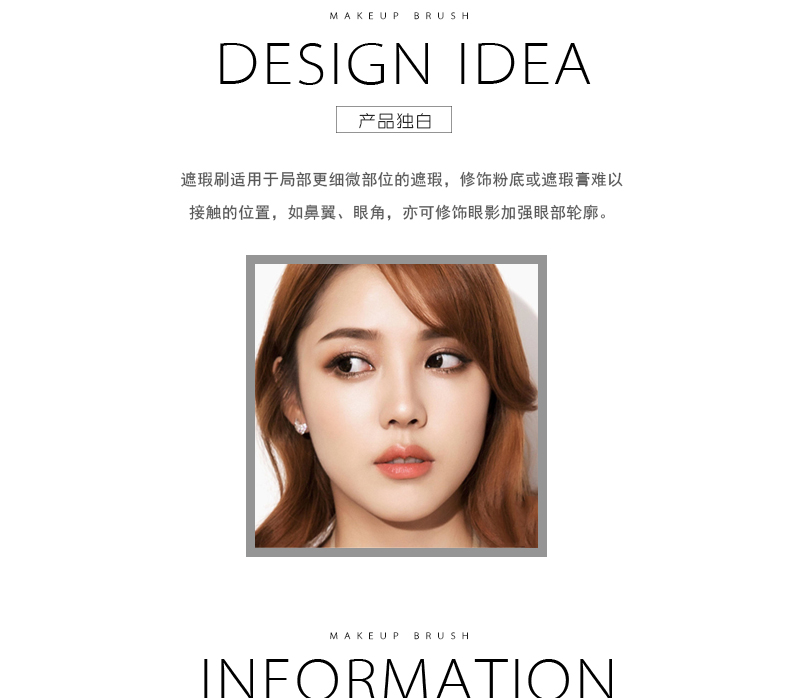
Task: Click the word 眼角 in the description
Action: point(369,213)
